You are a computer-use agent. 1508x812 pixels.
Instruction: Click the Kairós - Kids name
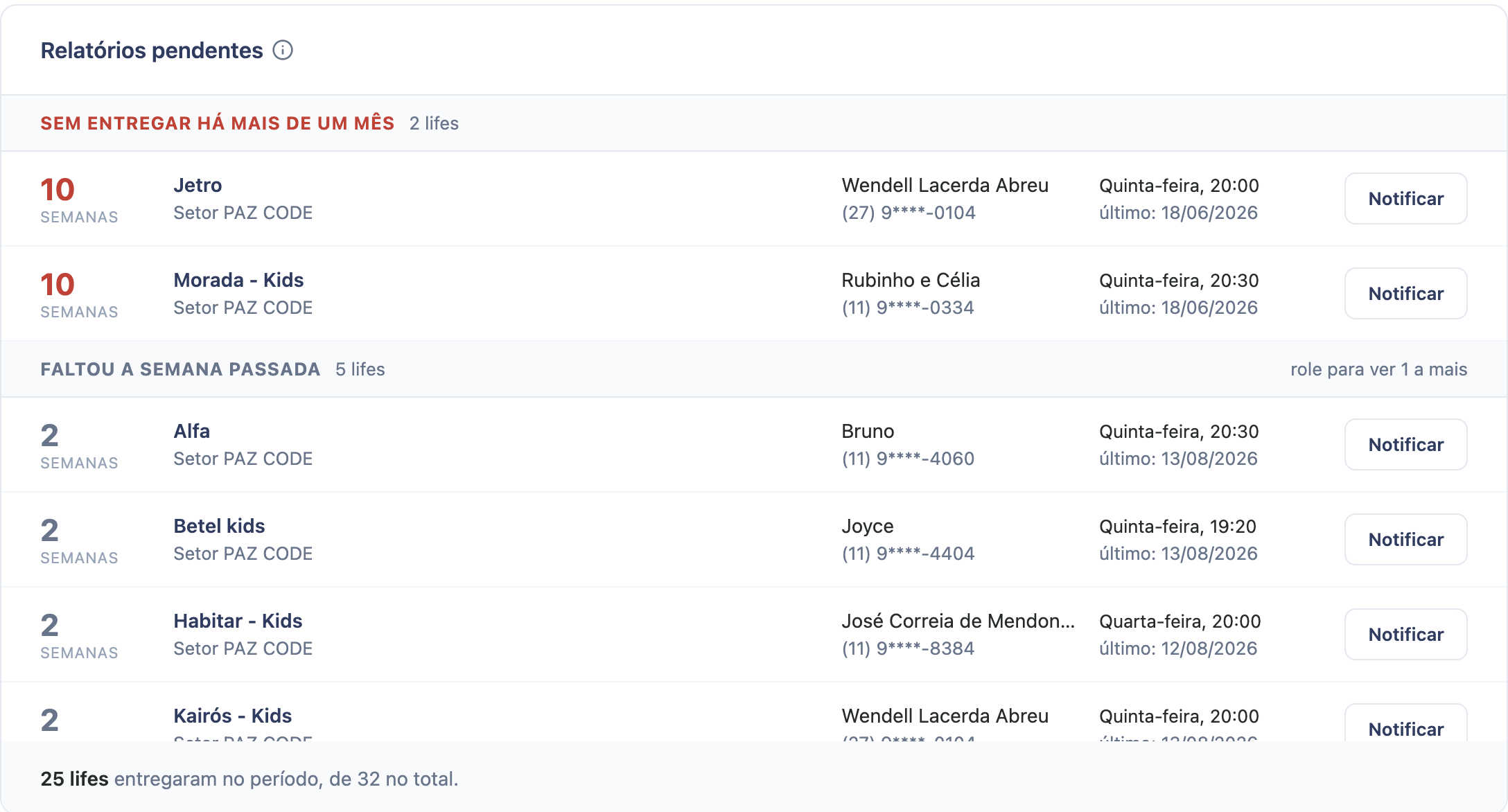[x=232, y=716]
